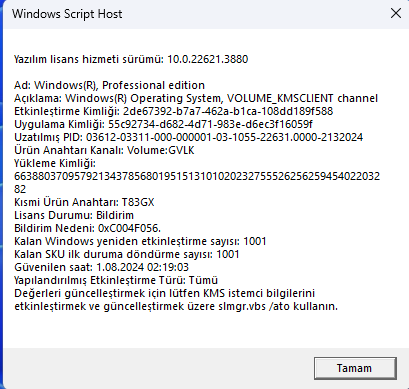Click the line mentioning slmgr.vbs /ato
Screen dimensions: 409x389
coord(176,306)
